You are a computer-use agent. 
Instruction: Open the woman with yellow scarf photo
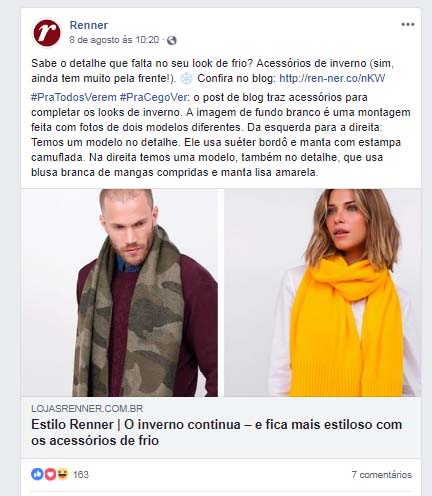(x=322, y=293)
